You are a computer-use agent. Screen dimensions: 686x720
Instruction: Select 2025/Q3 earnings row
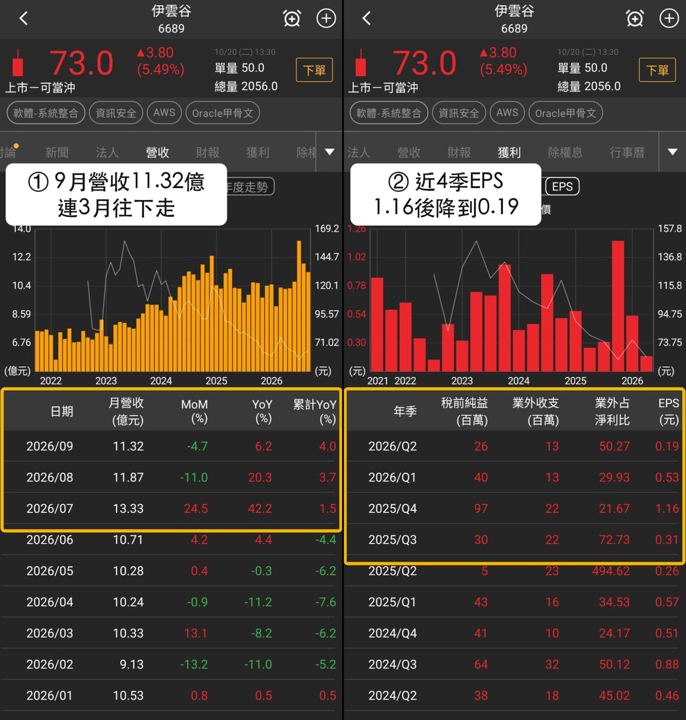pos(514,540)
